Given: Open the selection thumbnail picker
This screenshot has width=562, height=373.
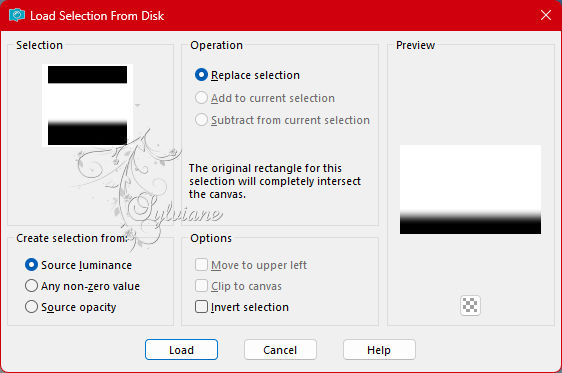Looking at the screenshot, I should (87, 105).
